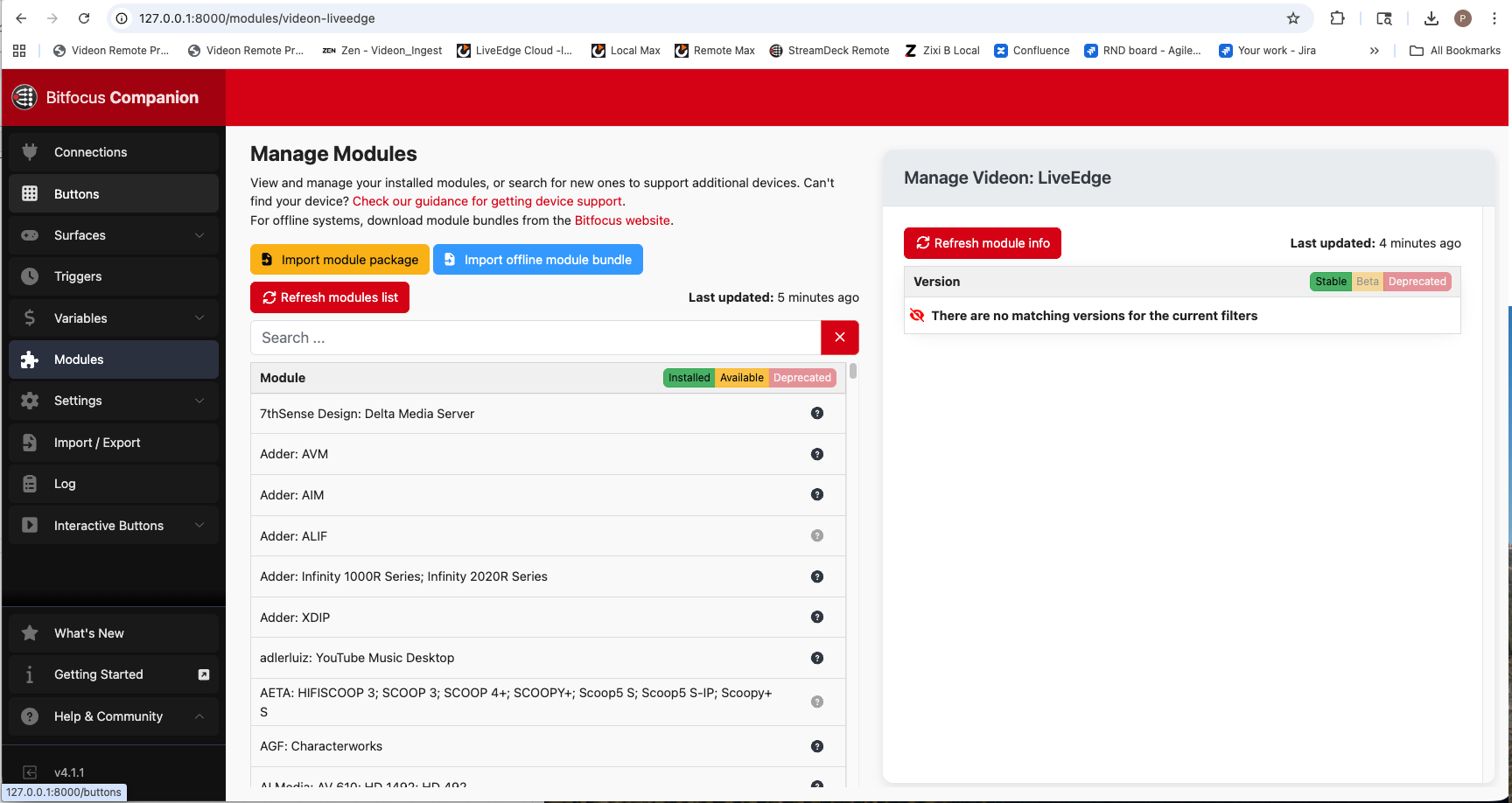Select the Adder: AVM module row

pos(548,454)
